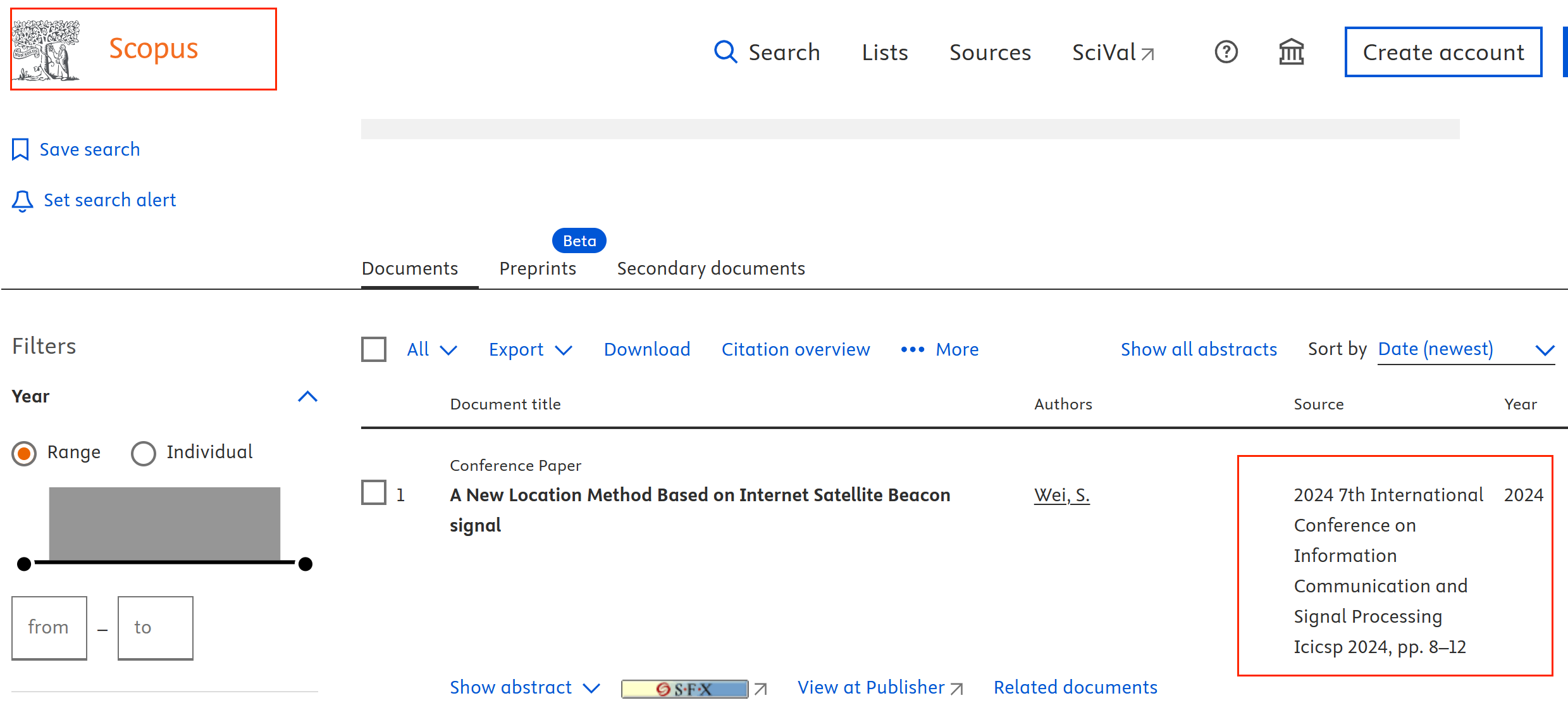Click the Source column header
The width and height of the screenshot is (1568, 717).
tap(1318, 404)
